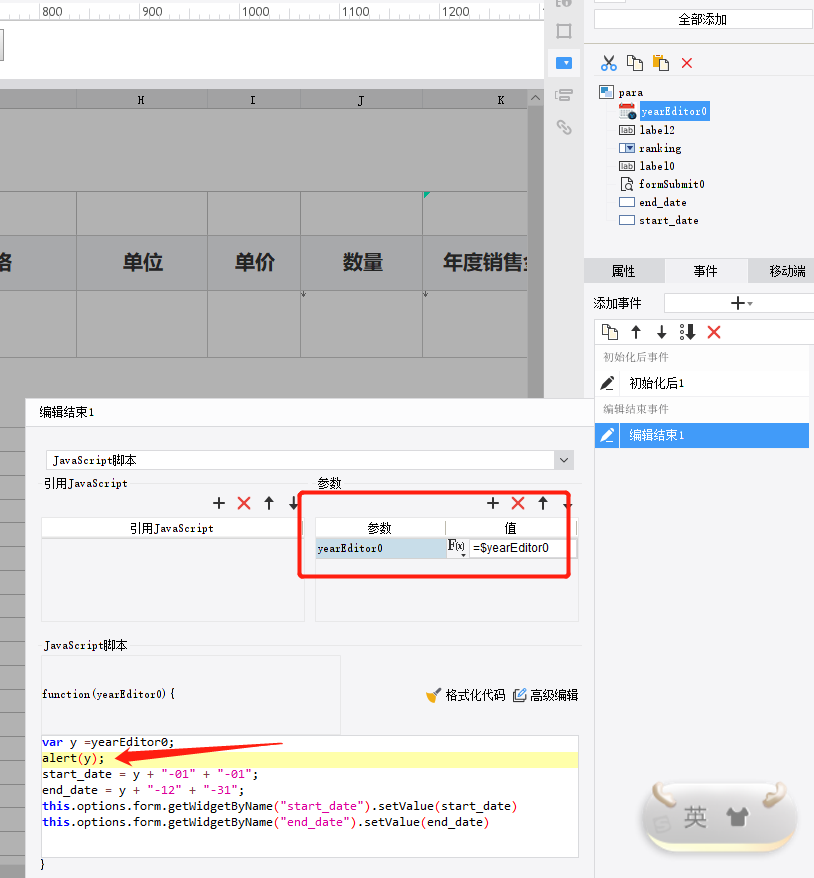Click 参数 column header
Image resolution: width=814 pixels, height=878 pixels.
(380, 528)
